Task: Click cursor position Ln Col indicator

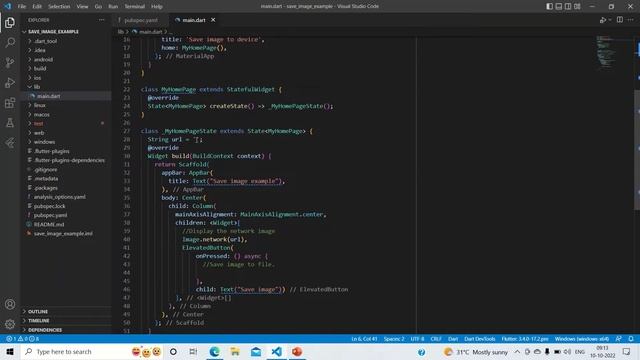Action: click(x=364, y=339)
